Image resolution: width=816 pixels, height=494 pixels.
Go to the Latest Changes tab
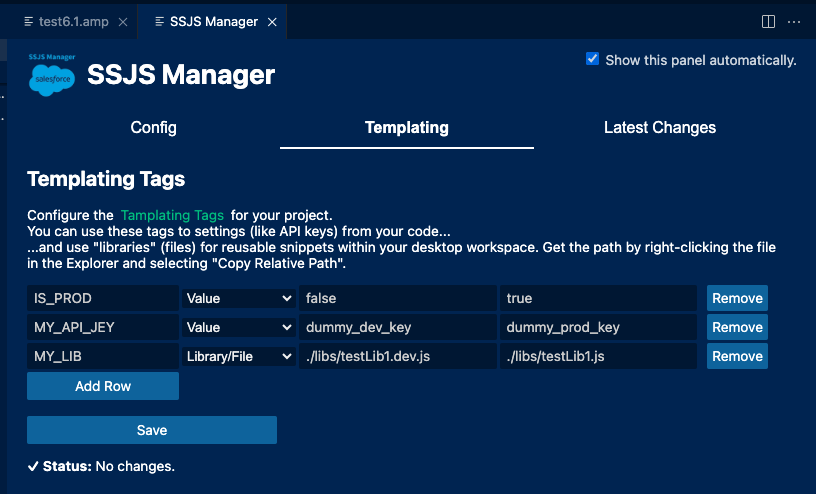(x=660, y=128)
